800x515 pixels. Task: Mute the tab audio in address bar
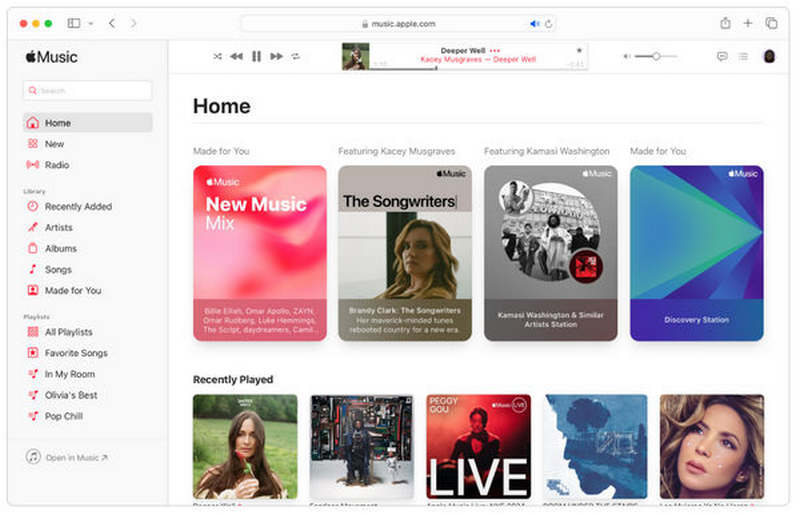click(534, 23)
